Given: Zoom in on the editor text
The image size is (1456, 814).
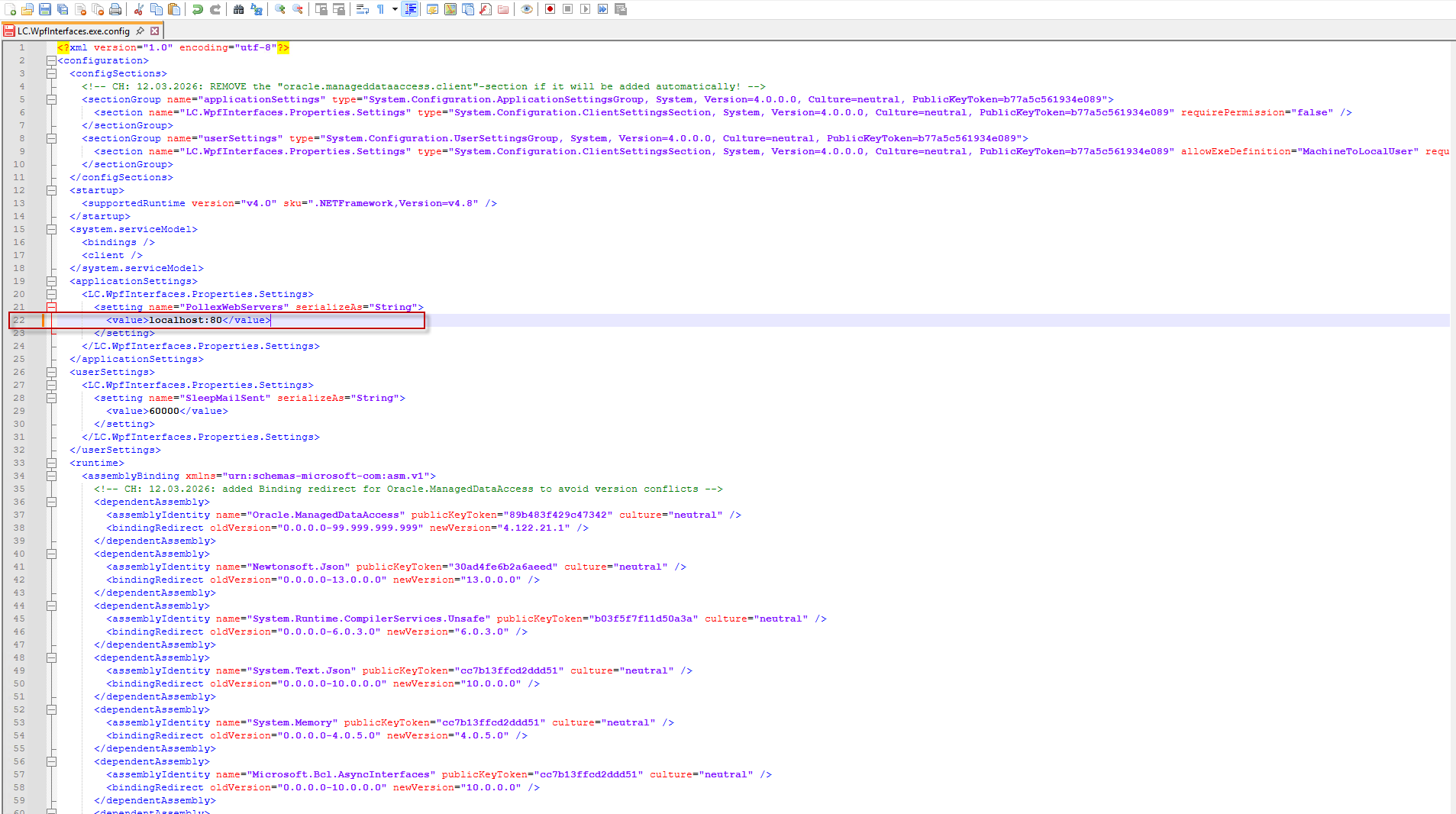Looking at the screenshot, I should point(280,9).
